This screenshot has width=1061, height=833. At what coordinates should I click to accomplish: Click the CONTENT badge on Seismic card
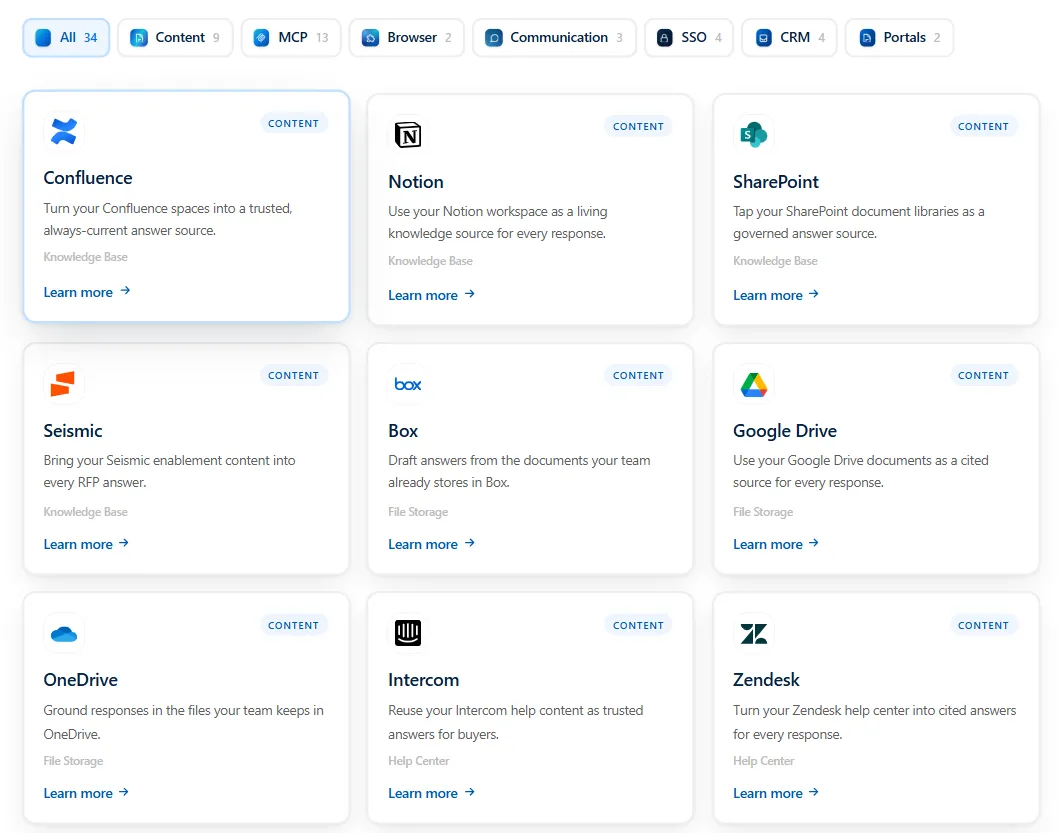click(x=294, y=376)
